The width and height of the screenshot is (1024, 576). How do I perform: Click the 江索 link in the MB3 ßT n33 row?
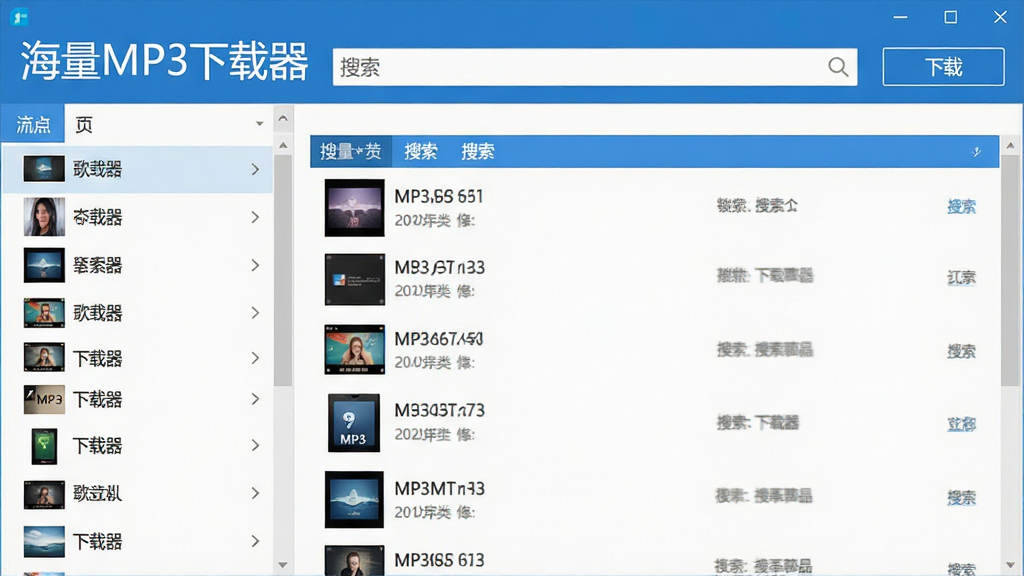pos(961,278)
